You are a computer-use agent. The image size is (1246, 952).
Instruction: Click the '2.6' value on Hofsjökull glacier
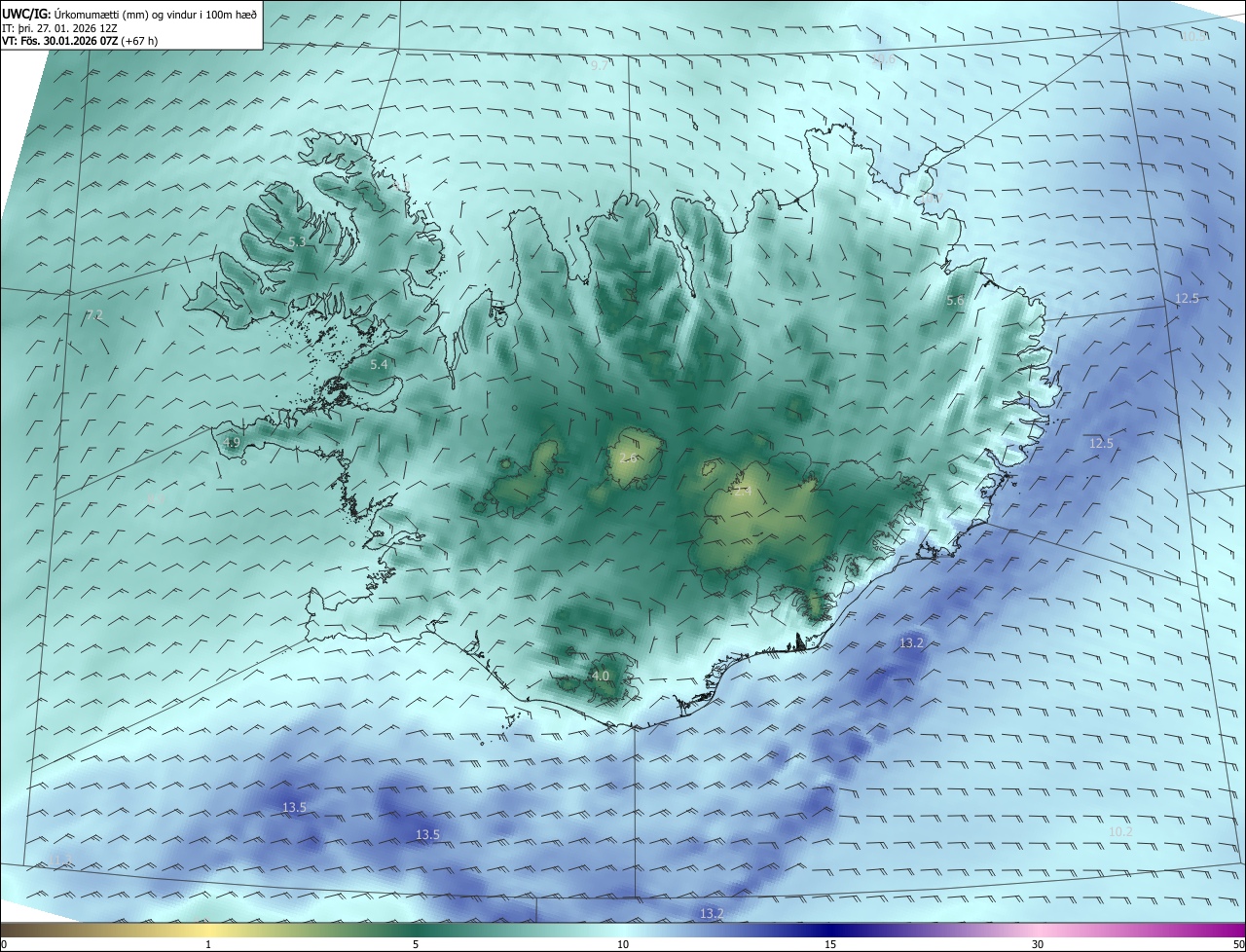629,458
